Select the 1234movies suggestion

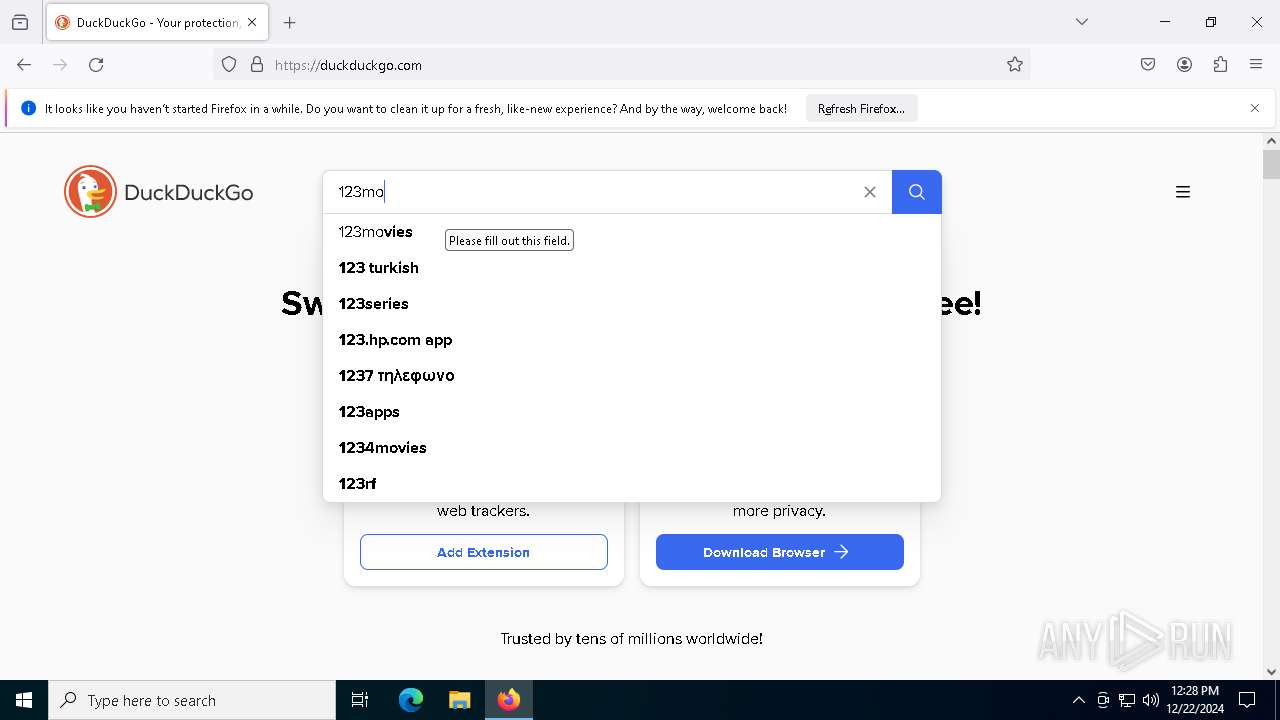point(632,448)
